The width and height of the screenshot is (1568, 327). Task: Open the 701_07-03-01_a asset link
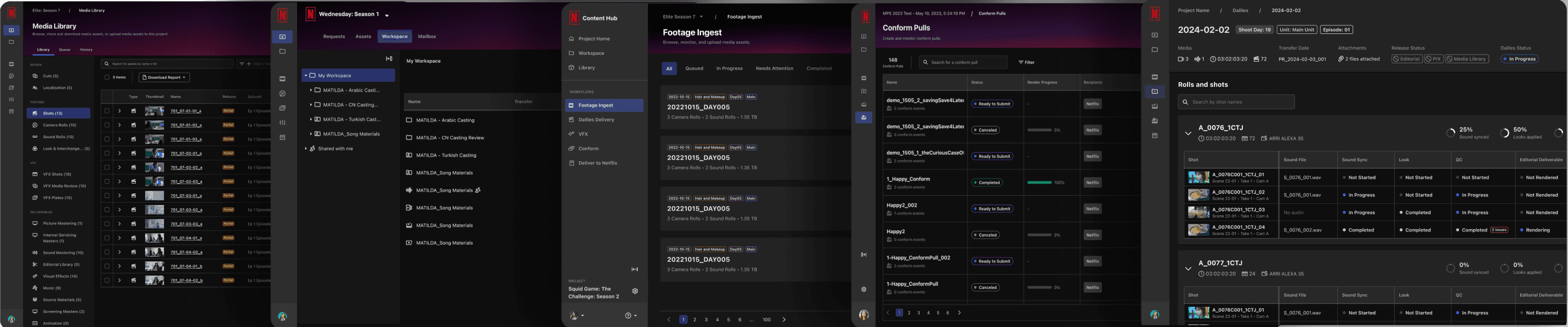(x=186, y=196)
